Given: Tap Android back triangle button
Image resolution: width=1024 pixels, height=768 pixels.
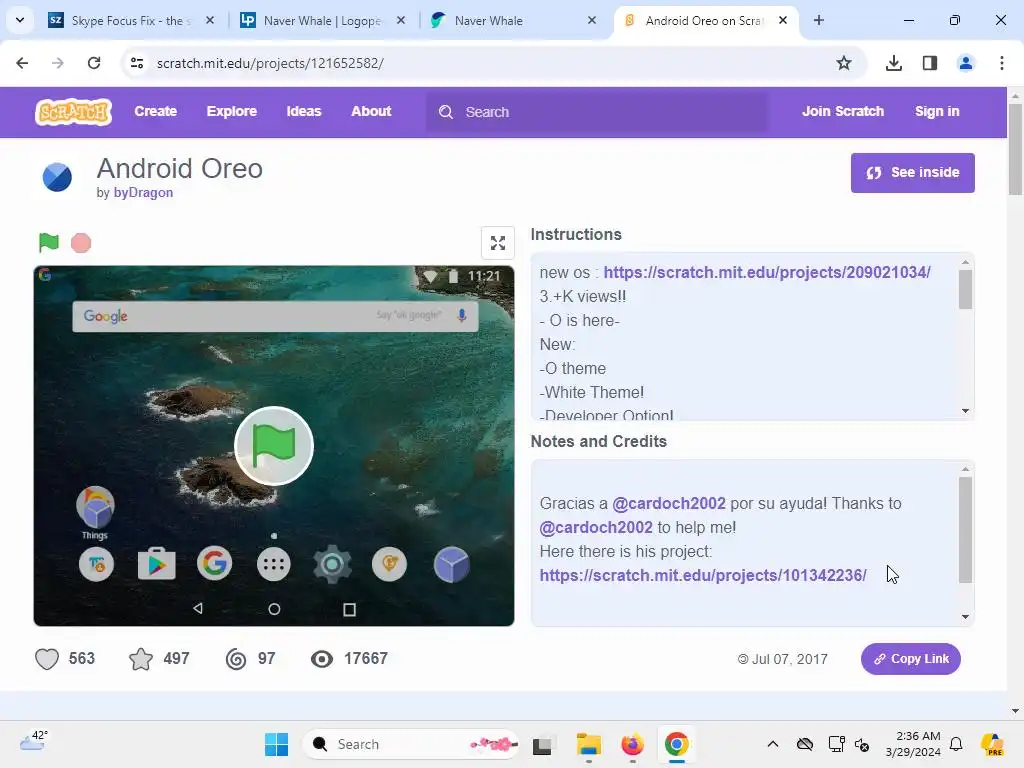Looking at the screenshot, I should tap(198, 609).
